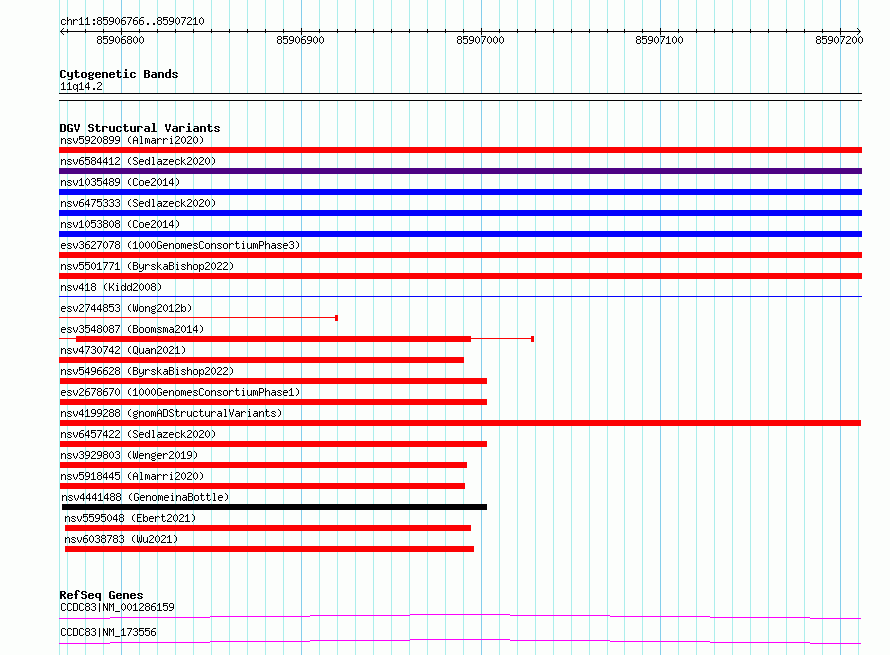This screenshot has height=655, width=890.
Task: Click the nsv5920899 (Almarri2020) variant label
Action: (x=132, y=140)
